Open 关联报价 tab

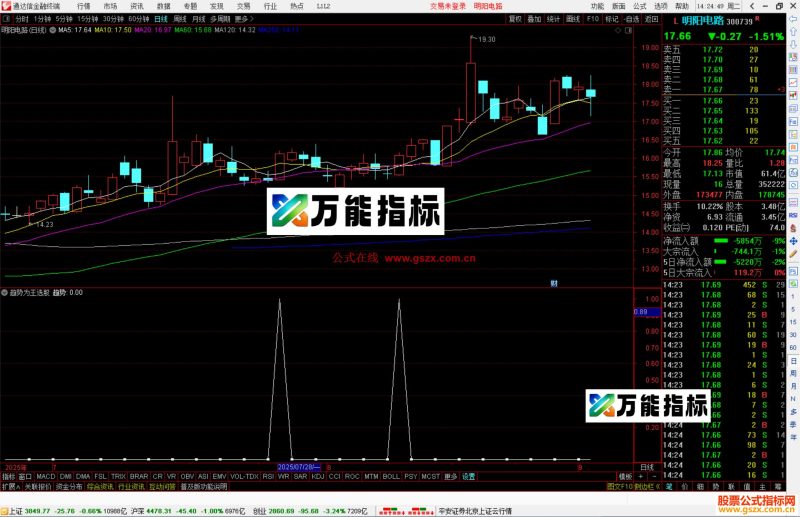pyautogui.click(x=38, y=487)
